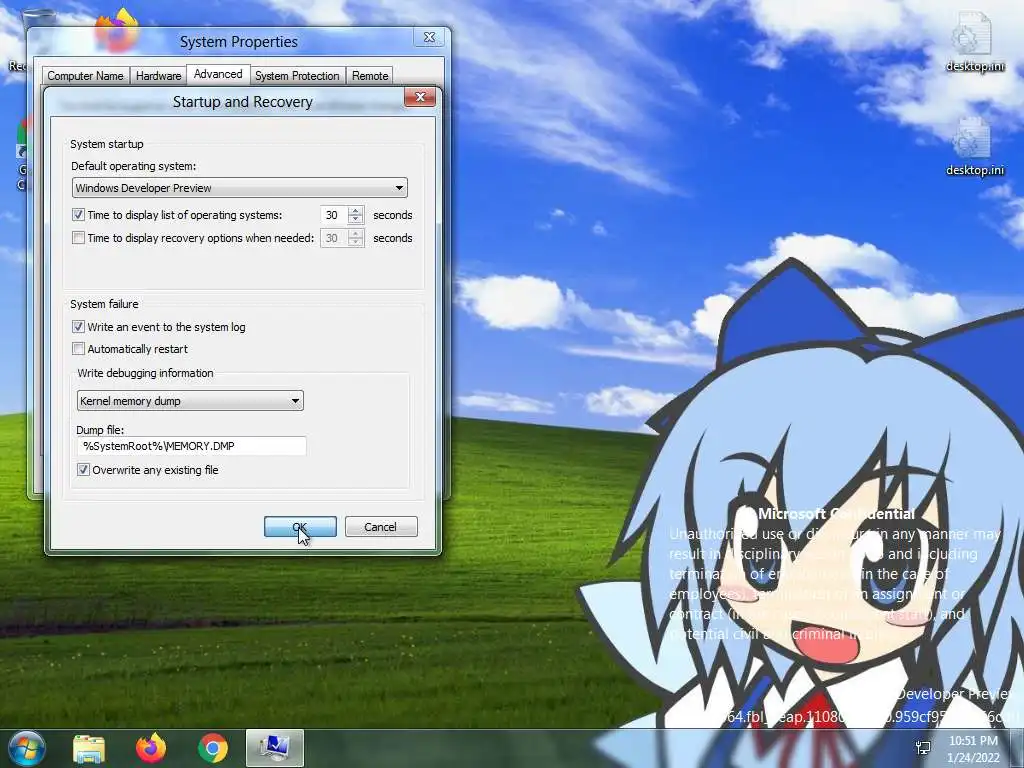The height and width of the screenshot is (768, 1024).
Task: Check the 'Automatically restart' box
Action: 78,349
